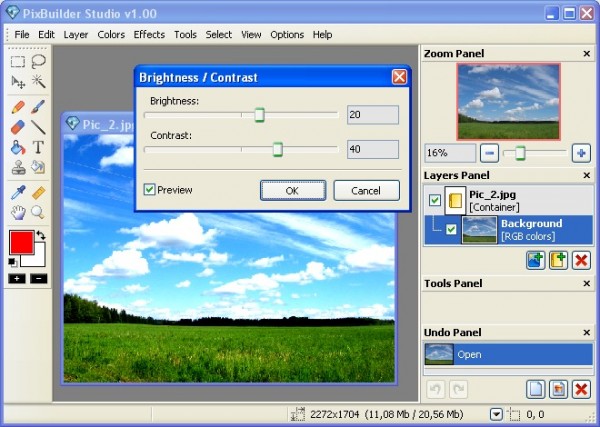Viewport: 600px width, 427px height.
Task: Click the zoom in plus button
Action: point(581,153)
